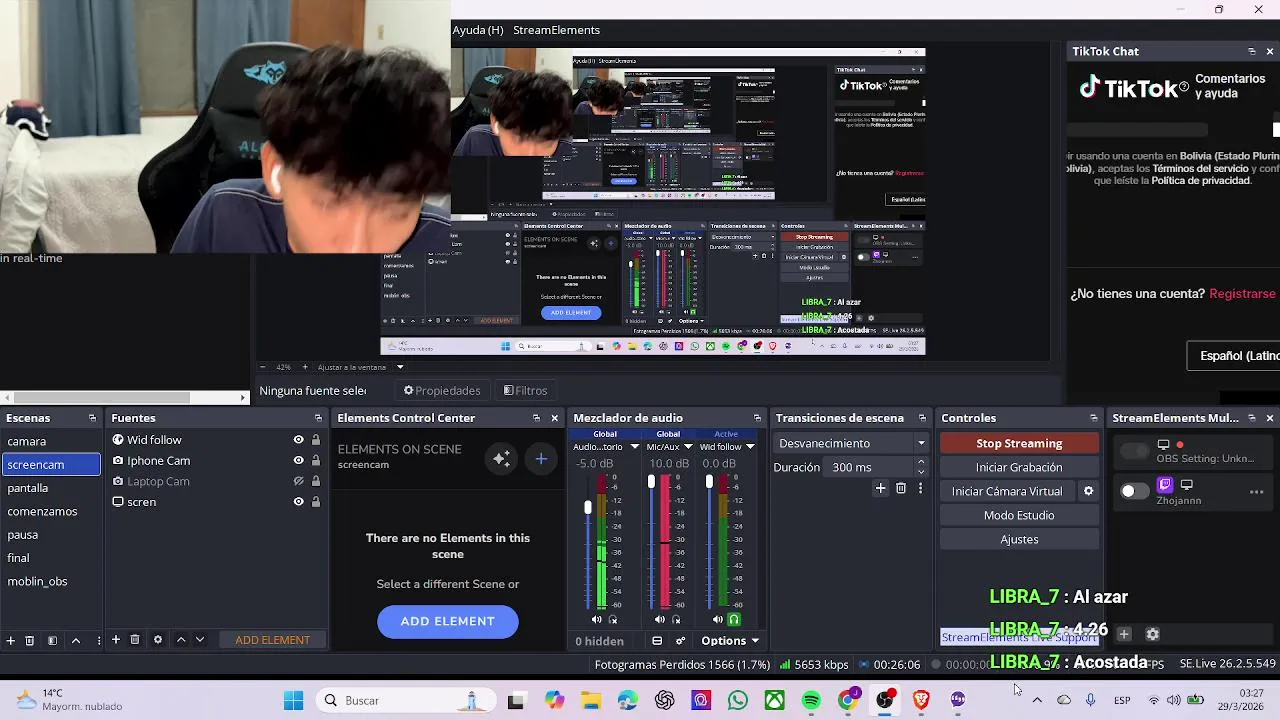The height and width of the screenshot is (720, 1280).
Task: Unlock the Iphone Cam source
Action: coord(316,461)
